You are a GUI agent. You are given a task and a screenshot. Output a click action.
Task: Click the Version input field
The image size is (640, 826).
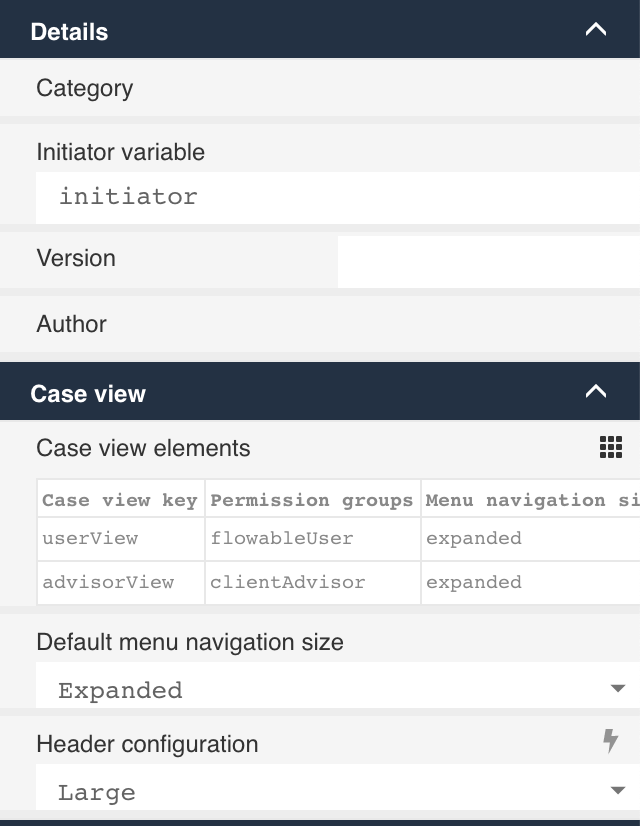point(488,262)
